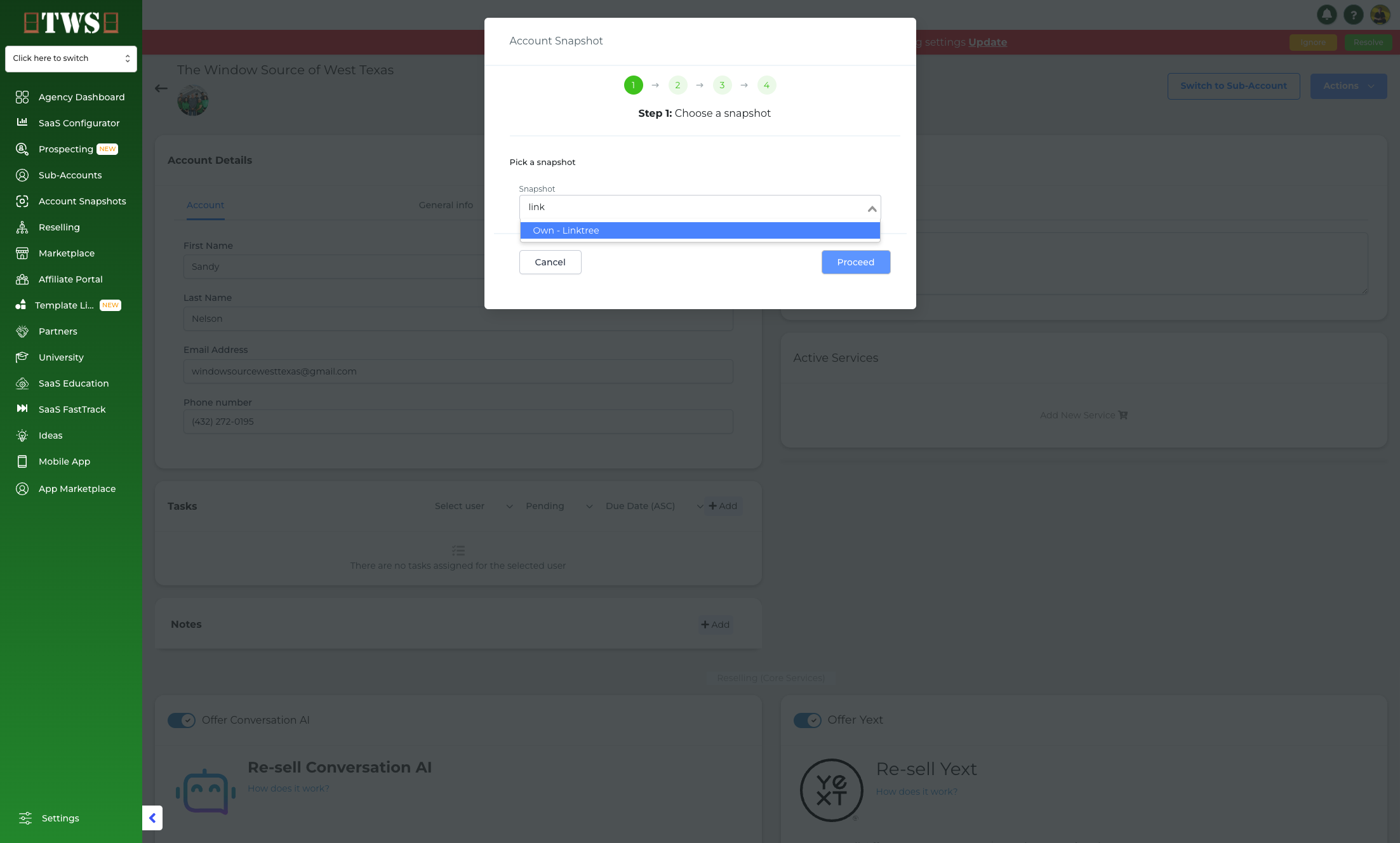
Task: Click Phone number input field
Action: [458, 421]
